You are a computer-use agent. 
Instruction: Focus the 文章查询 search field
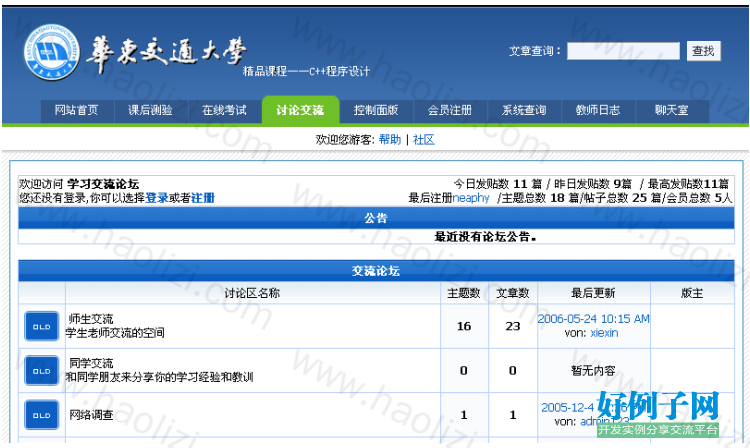(x=623, y=51)
